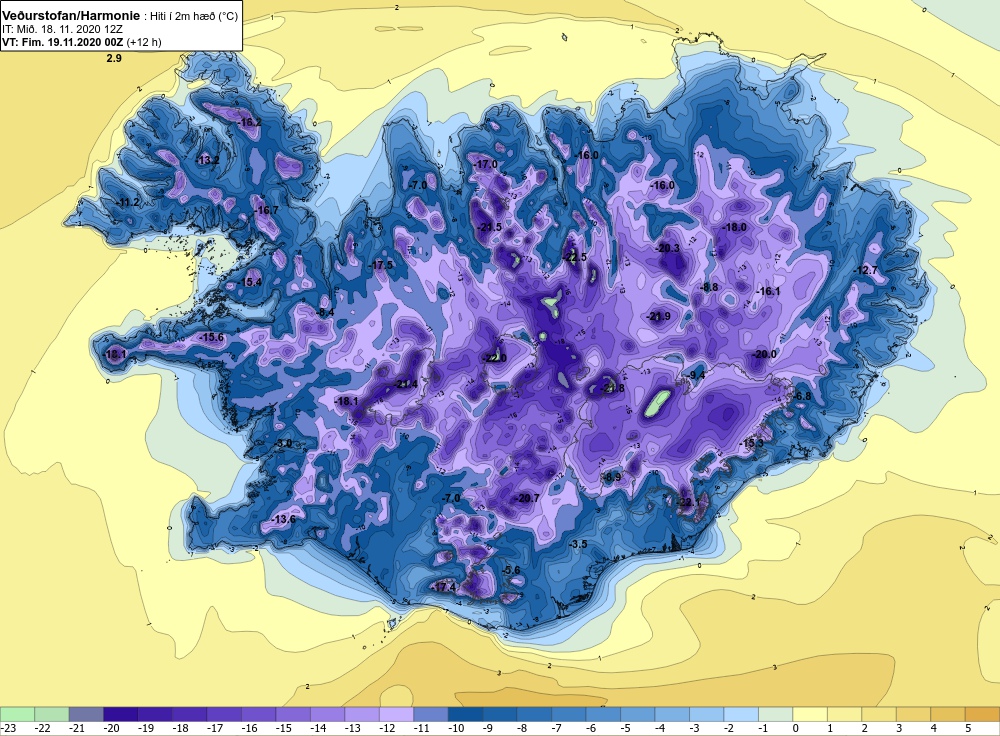Screen dimensions: 1000x736
Task: Select the IT: Mið. 18. 11. 2020 12Z line
Action: click(61, 29)
